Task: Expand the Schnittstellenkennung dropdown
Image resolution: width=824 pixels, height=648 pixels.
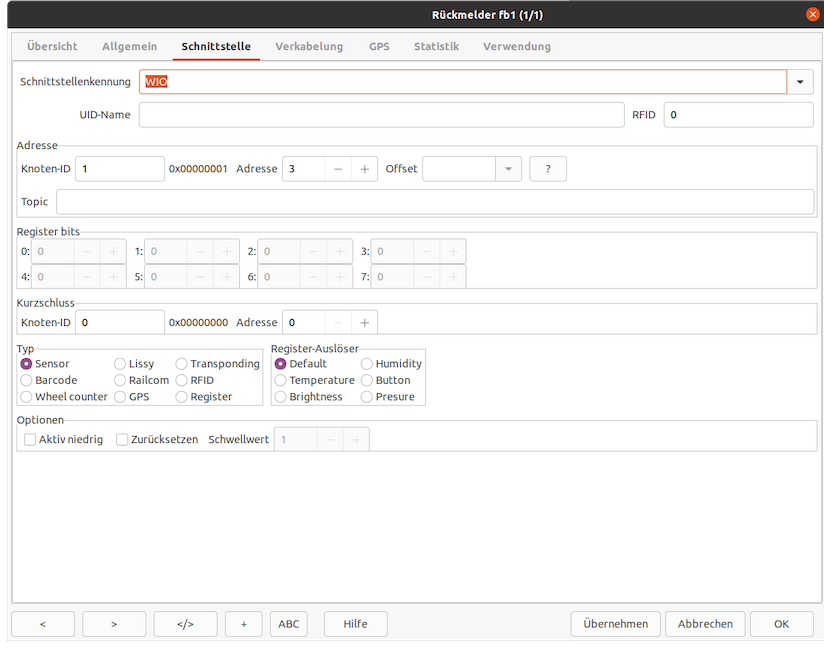Action: click(x=800, y=82)
